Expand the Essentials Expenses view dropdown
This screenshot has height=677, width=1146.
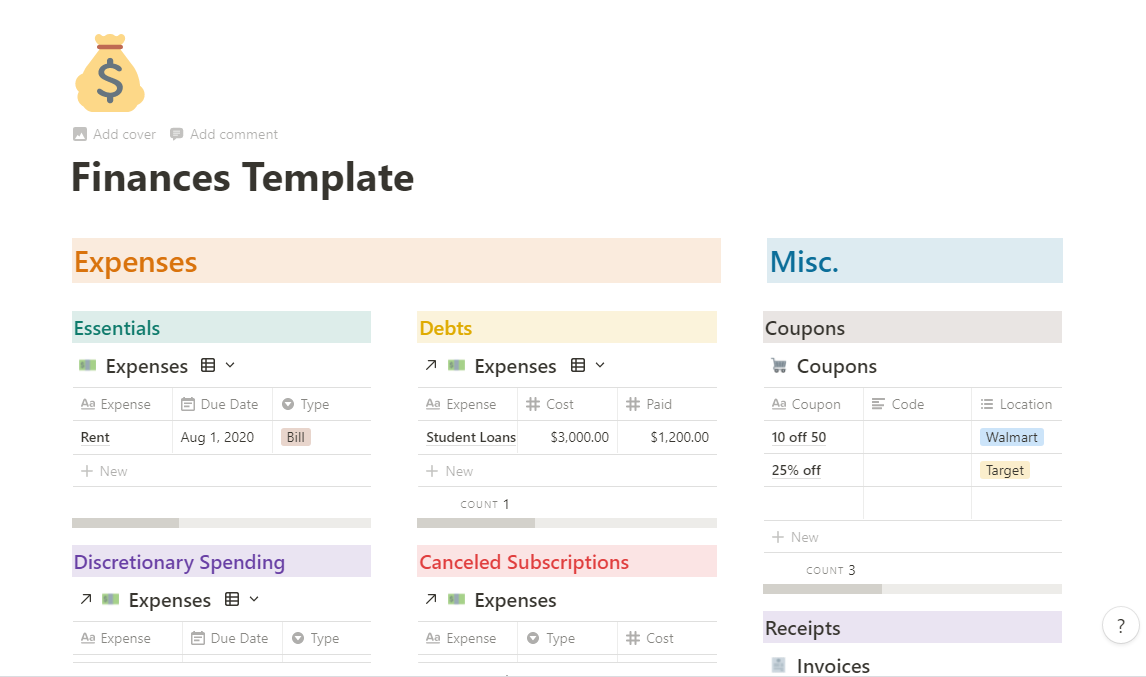(230, 365)
